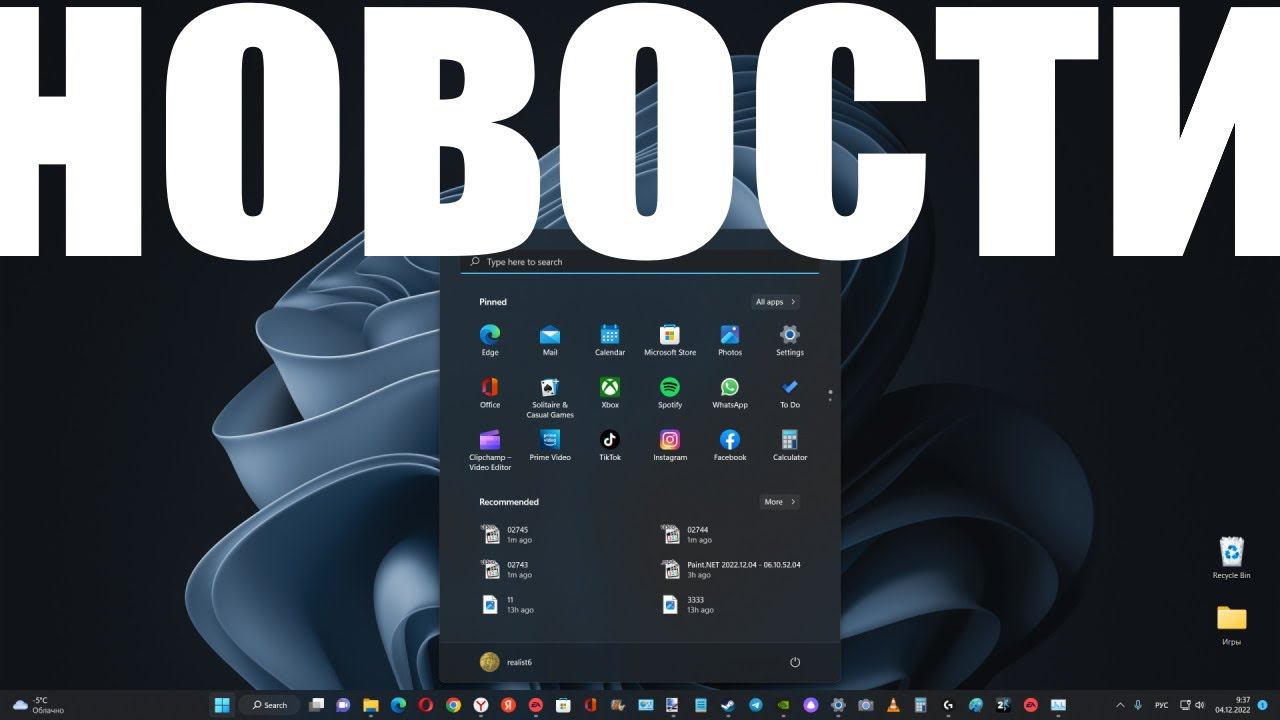Open Settings from the pinned grid

click(x=790, y=340)
